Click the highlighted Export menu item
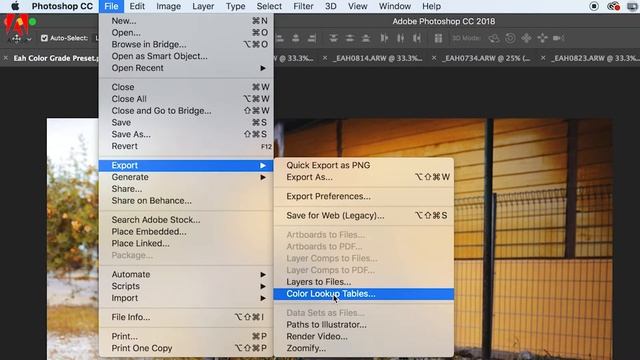The image size is (640, 360). (186, 165)
